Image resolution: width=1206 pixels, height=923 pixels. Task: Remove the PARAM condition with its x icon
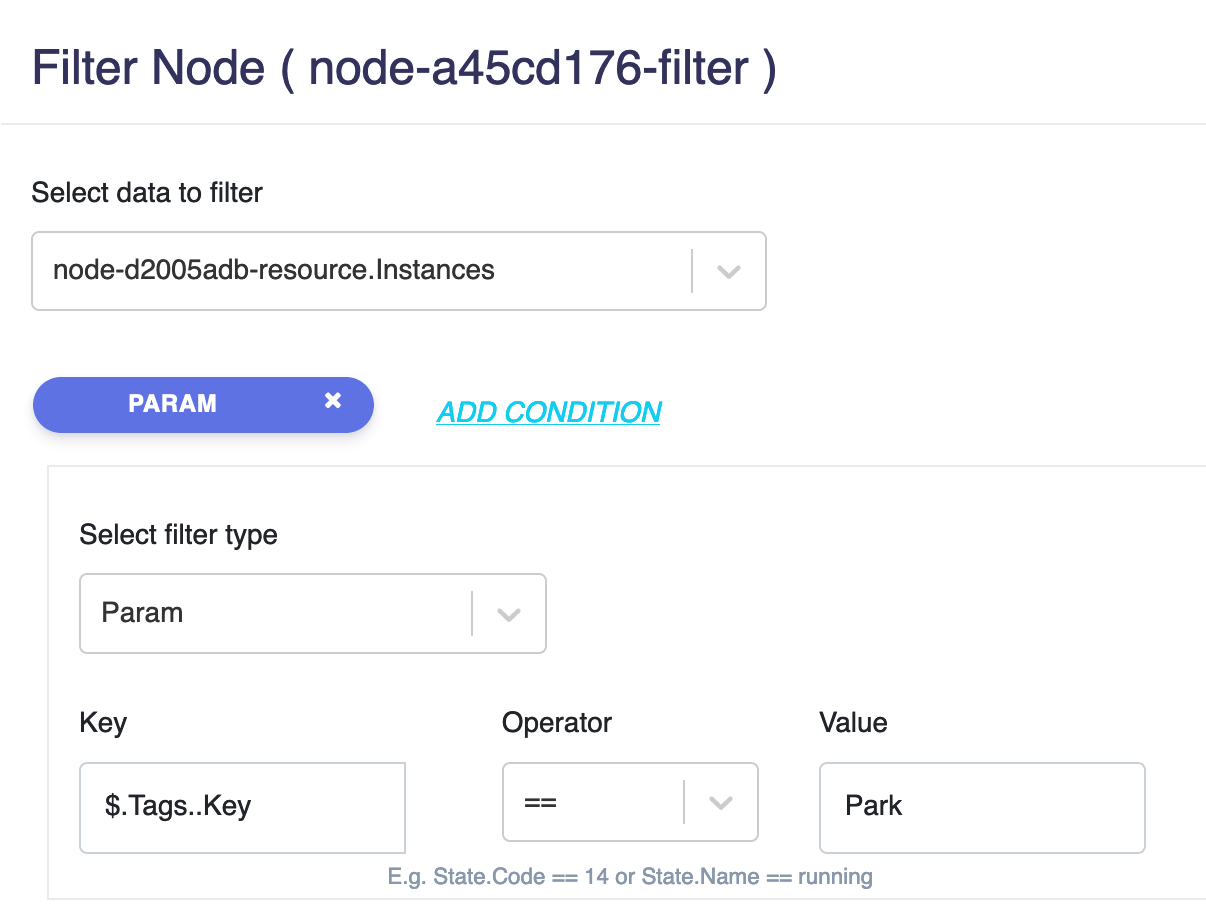pos(333,401)
